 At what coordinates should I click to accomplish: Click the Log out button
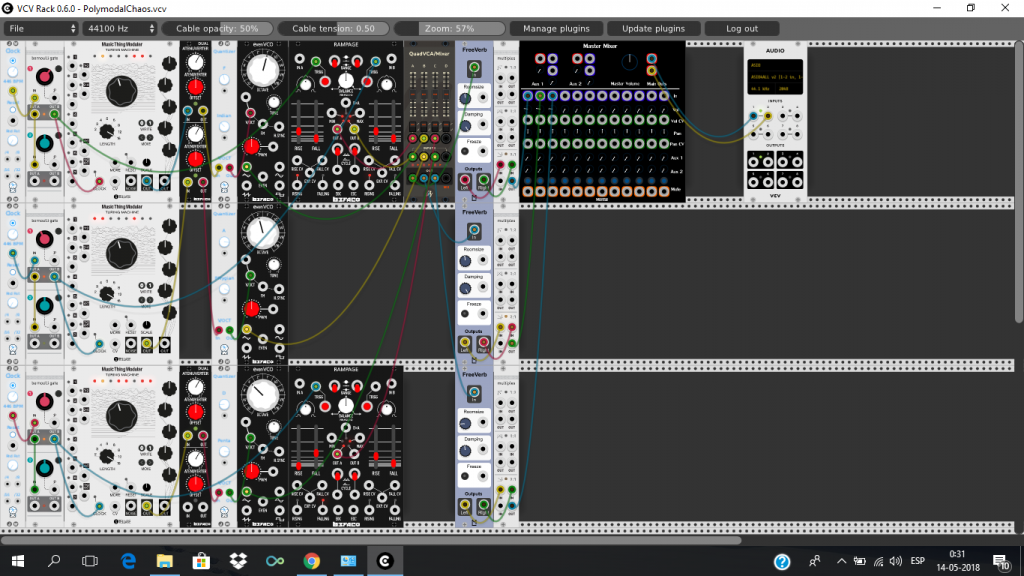[742, 29]
